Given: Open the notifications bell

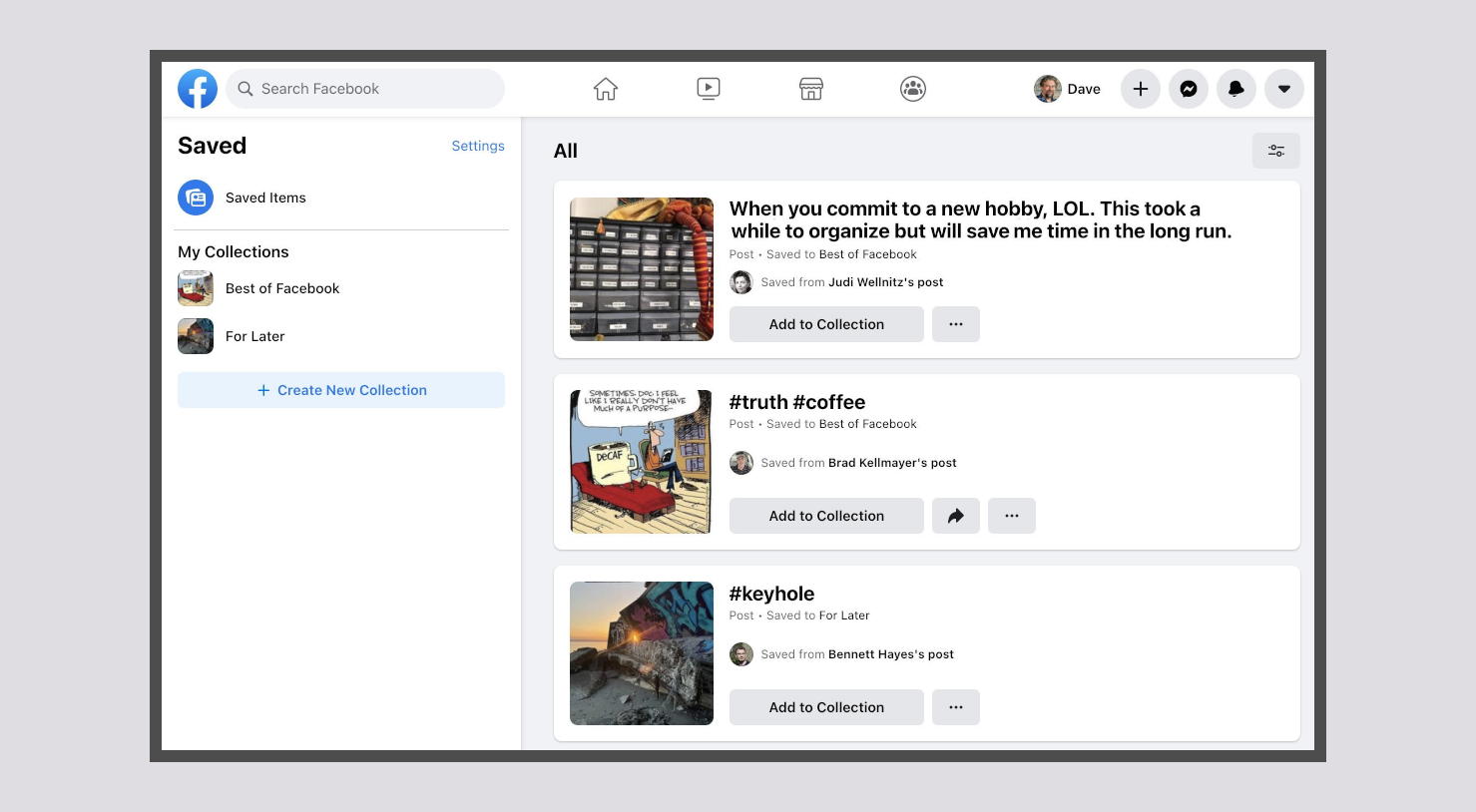Looking at the screenshot, I should tap(1236, 89).
